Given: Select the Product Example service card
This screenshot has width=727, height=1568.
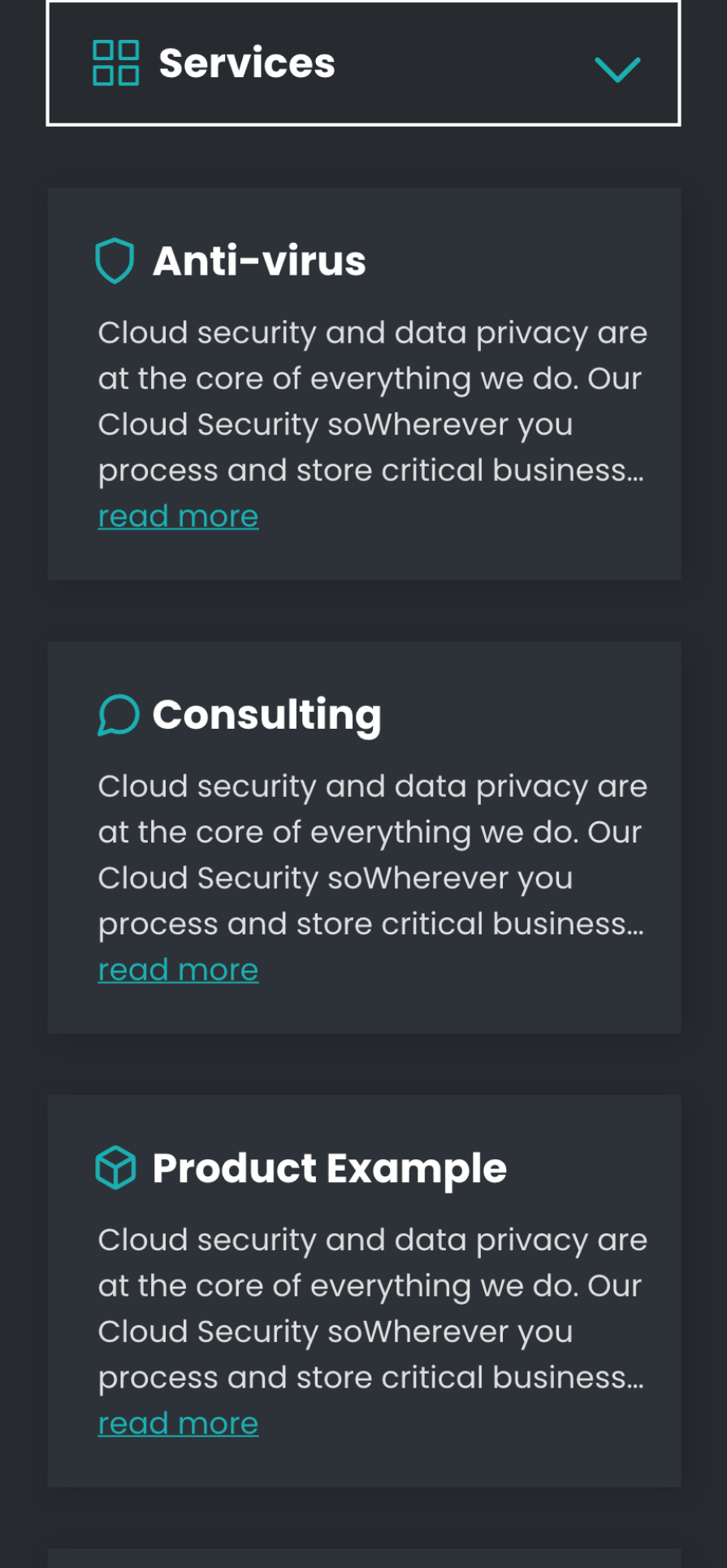Looking at the screenshot, I should tap(364, 1291).
